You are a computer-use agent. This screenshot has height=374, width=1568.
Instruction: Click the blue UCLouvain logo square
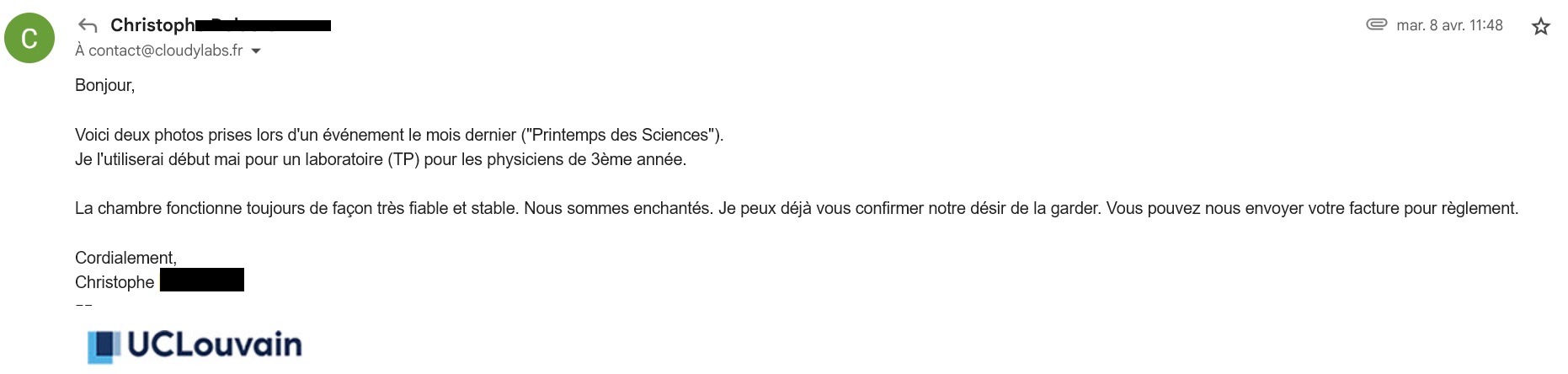[x=104, y=346]
